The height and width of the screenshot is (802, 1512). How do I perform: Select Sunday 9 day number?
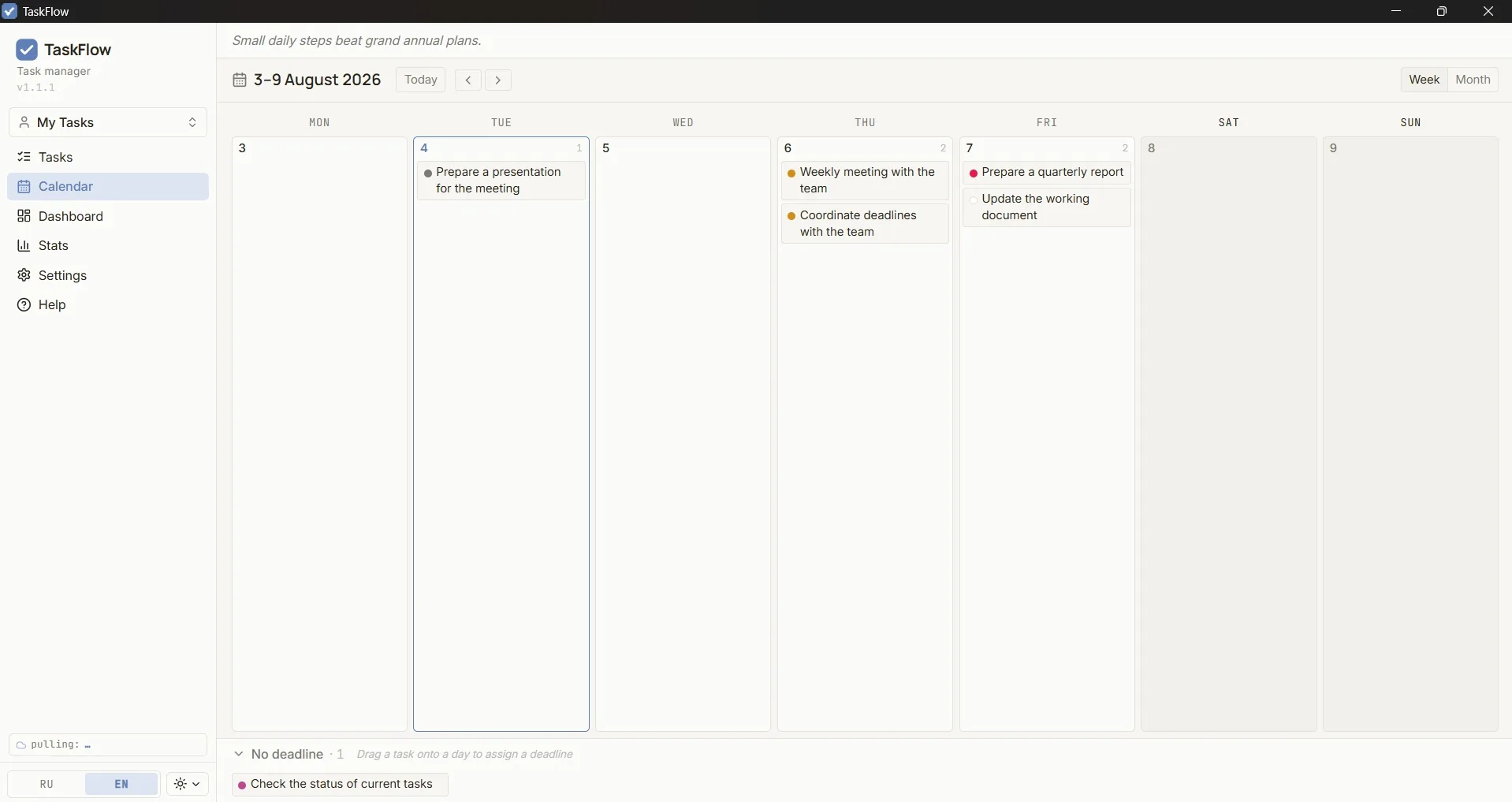pyautogui.click(x=1335, y=149)
